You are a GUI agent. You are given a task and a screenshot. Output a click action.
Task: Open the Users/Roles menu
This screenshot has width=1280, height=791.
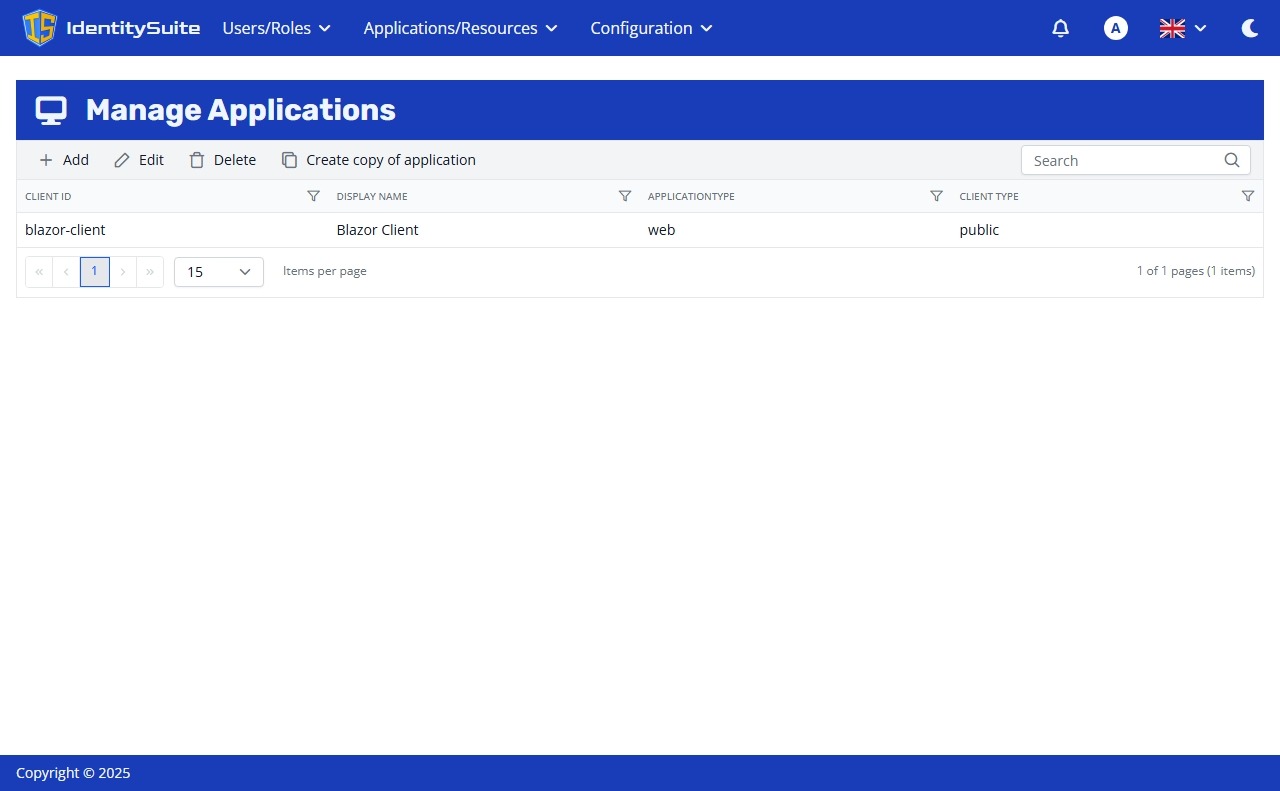click(276, 28)
